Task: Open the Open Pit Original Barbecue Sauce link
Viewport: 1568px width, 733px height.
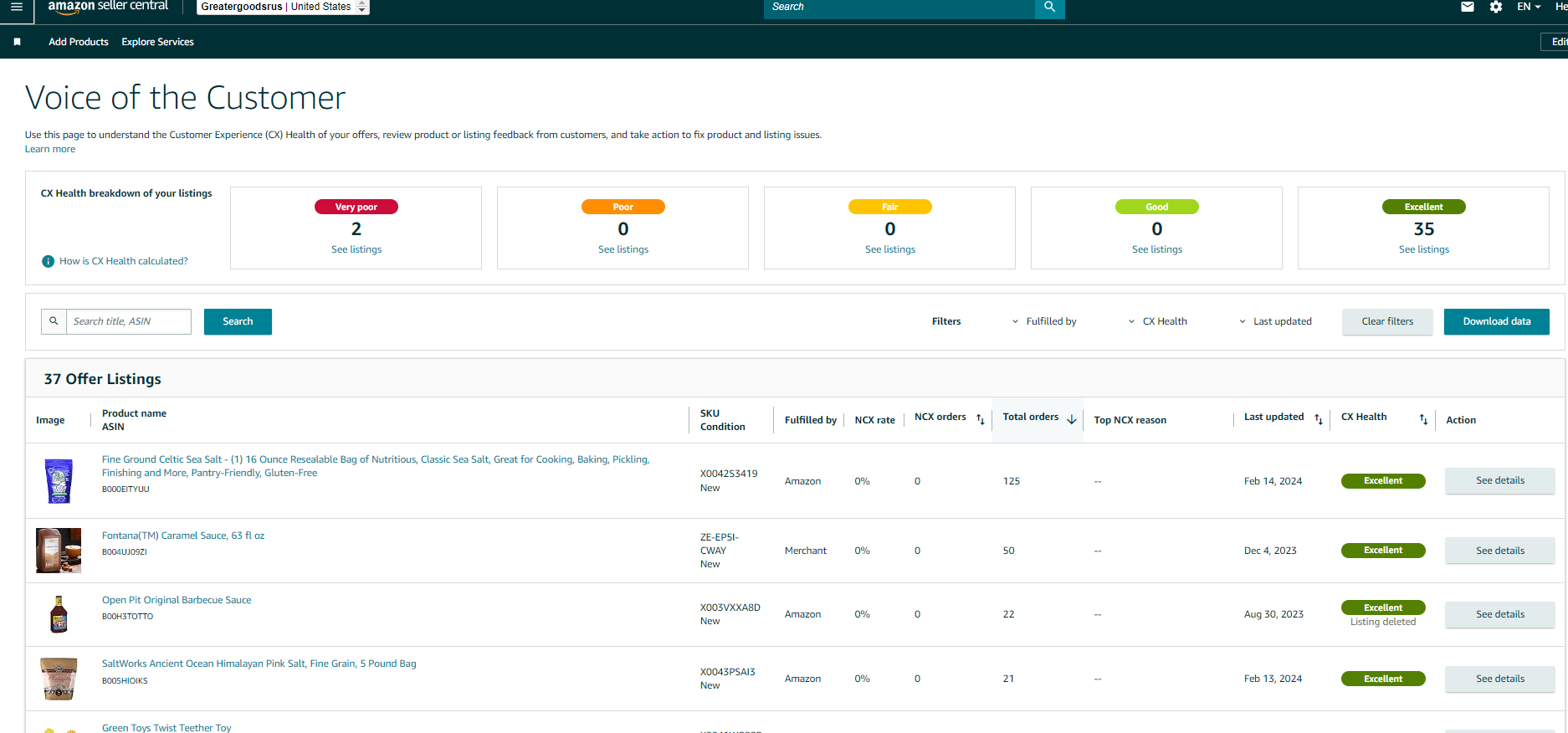Action: click(177, 600)
